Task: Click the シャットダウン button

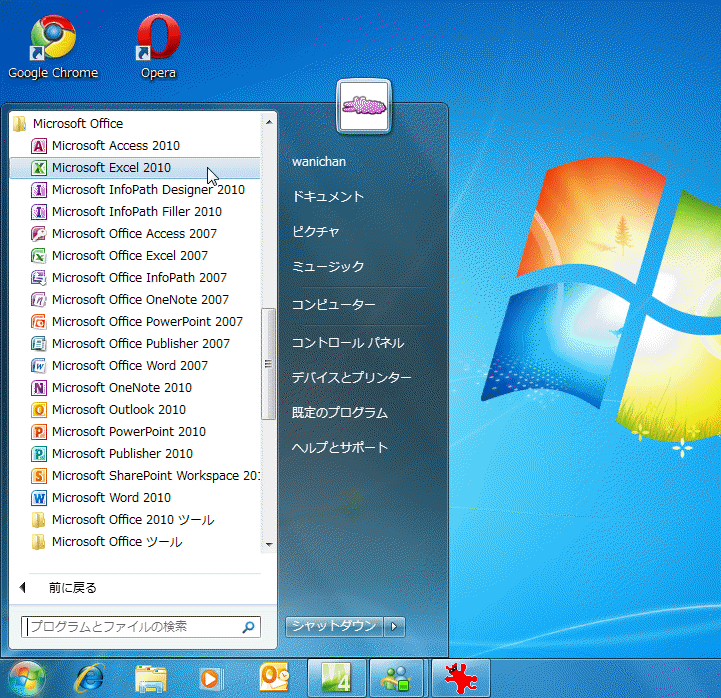Action: (x=334, y=627)
